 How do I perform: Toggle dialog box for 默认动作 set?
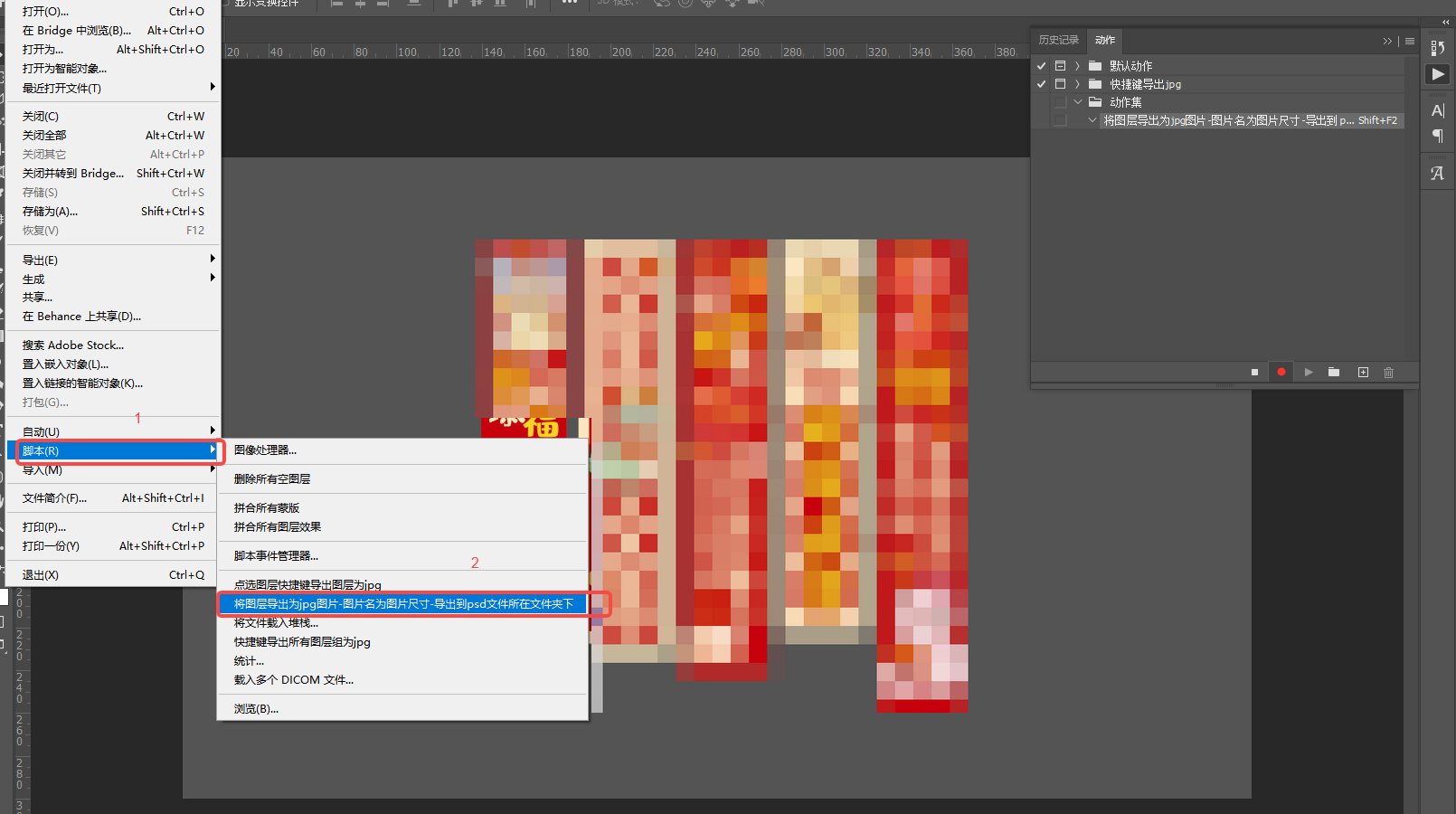[x=1061, y=66]
